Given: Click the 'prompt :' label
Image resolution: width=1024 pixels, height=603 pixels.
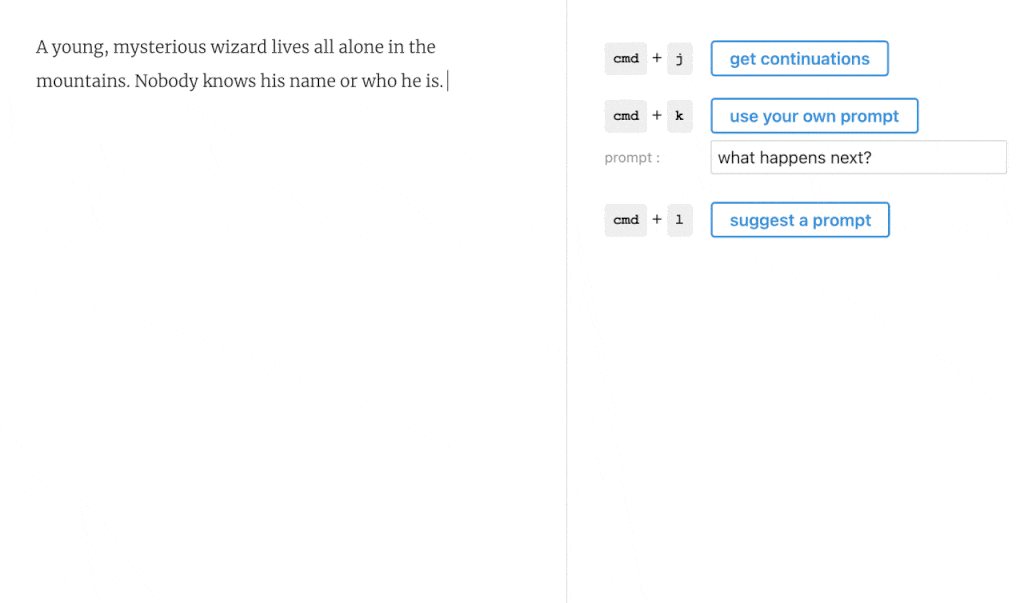Looking at the screenshot, I should 632,158.
